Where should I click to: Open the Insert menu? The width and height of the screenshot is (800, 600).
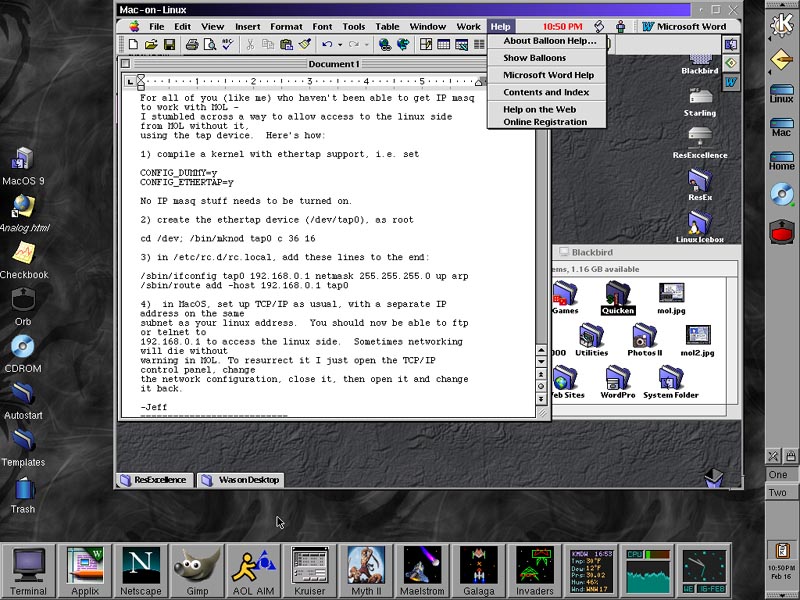click(247, 27)
